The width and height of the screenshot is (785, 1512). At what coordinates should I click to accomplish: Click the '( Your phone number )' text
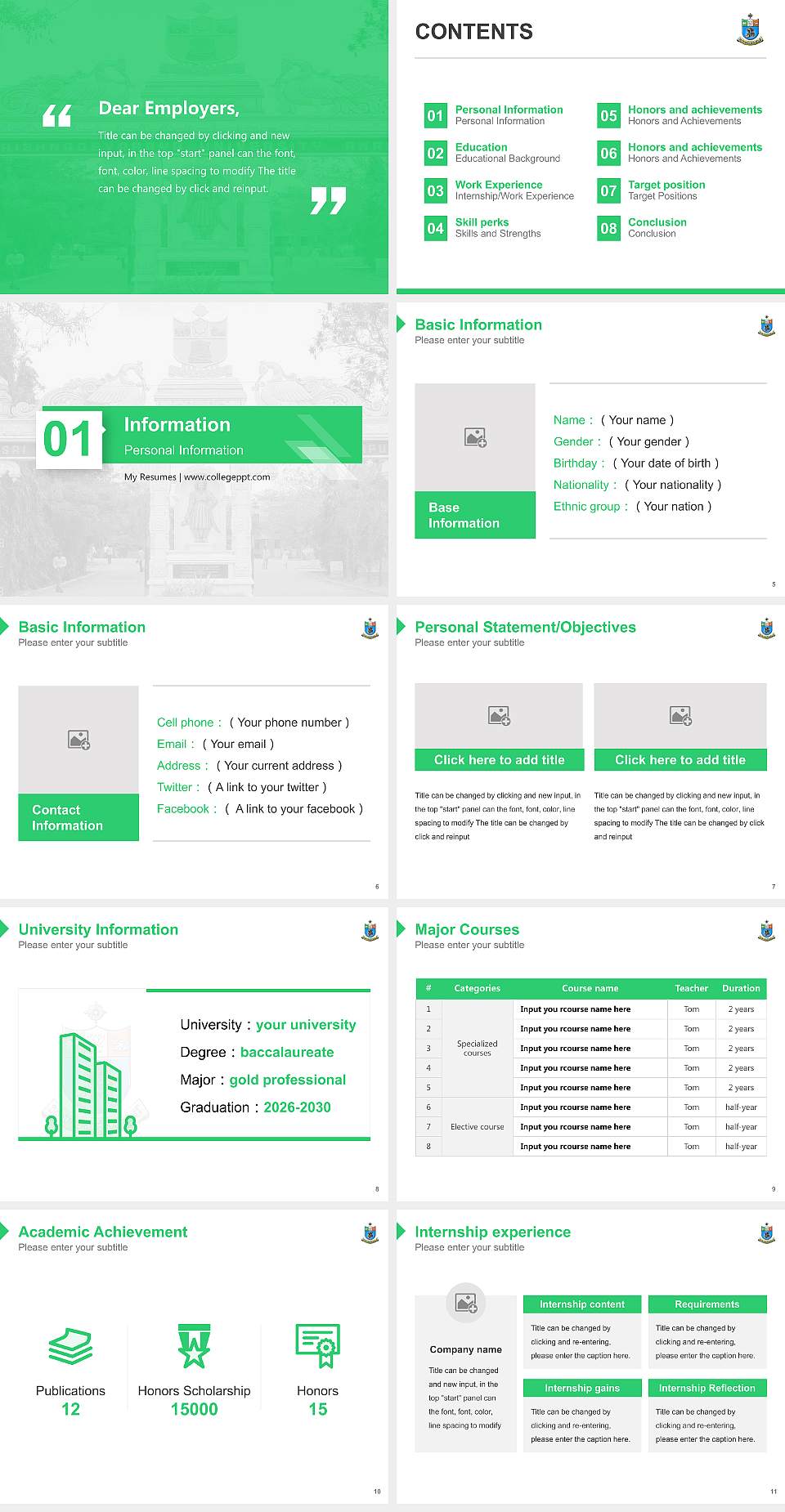289,722
